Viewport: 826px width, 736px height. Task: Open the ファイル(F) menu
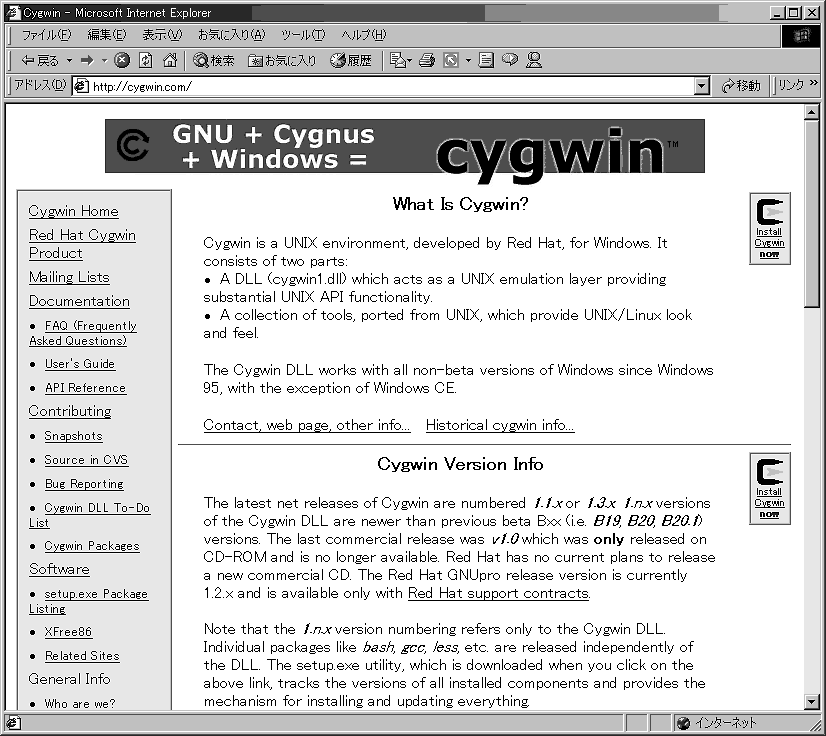[46, 35]
